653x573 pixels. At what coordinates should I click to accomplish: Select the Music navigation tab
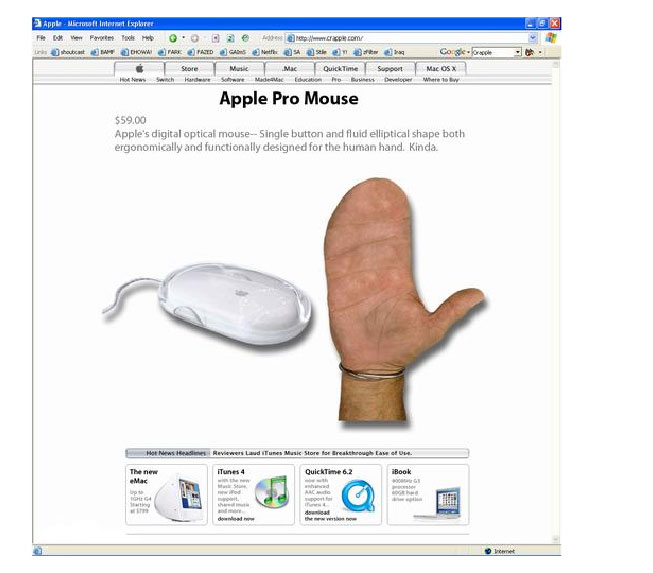coord(239,69)
